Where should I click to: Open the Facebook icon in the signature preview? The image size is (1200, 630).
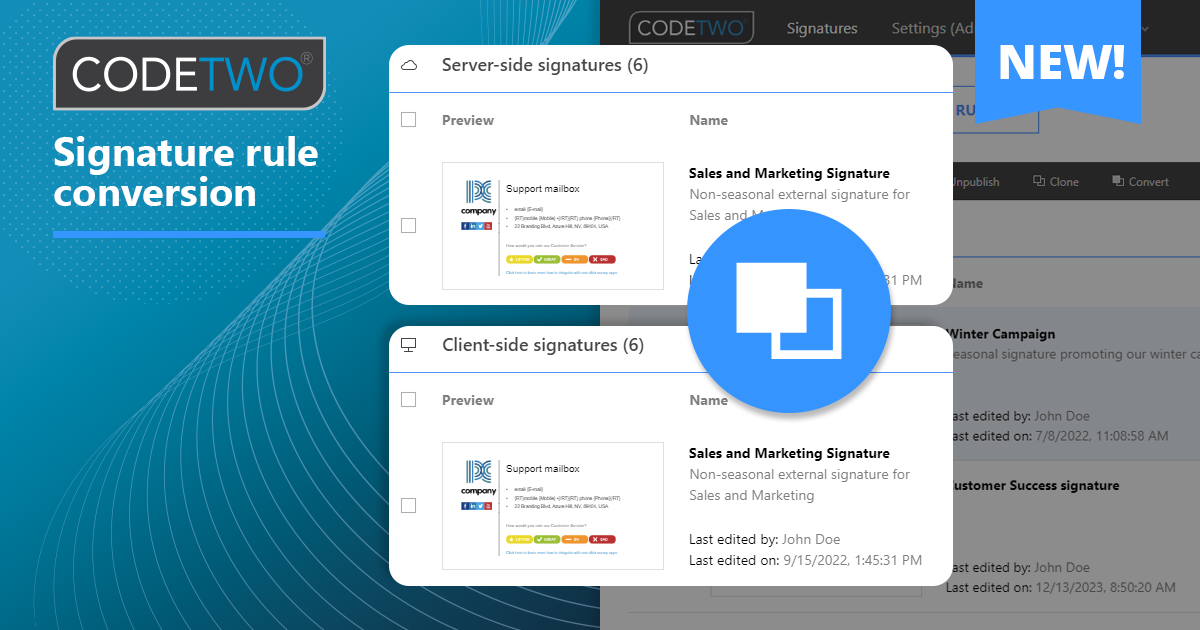[465, 226]
